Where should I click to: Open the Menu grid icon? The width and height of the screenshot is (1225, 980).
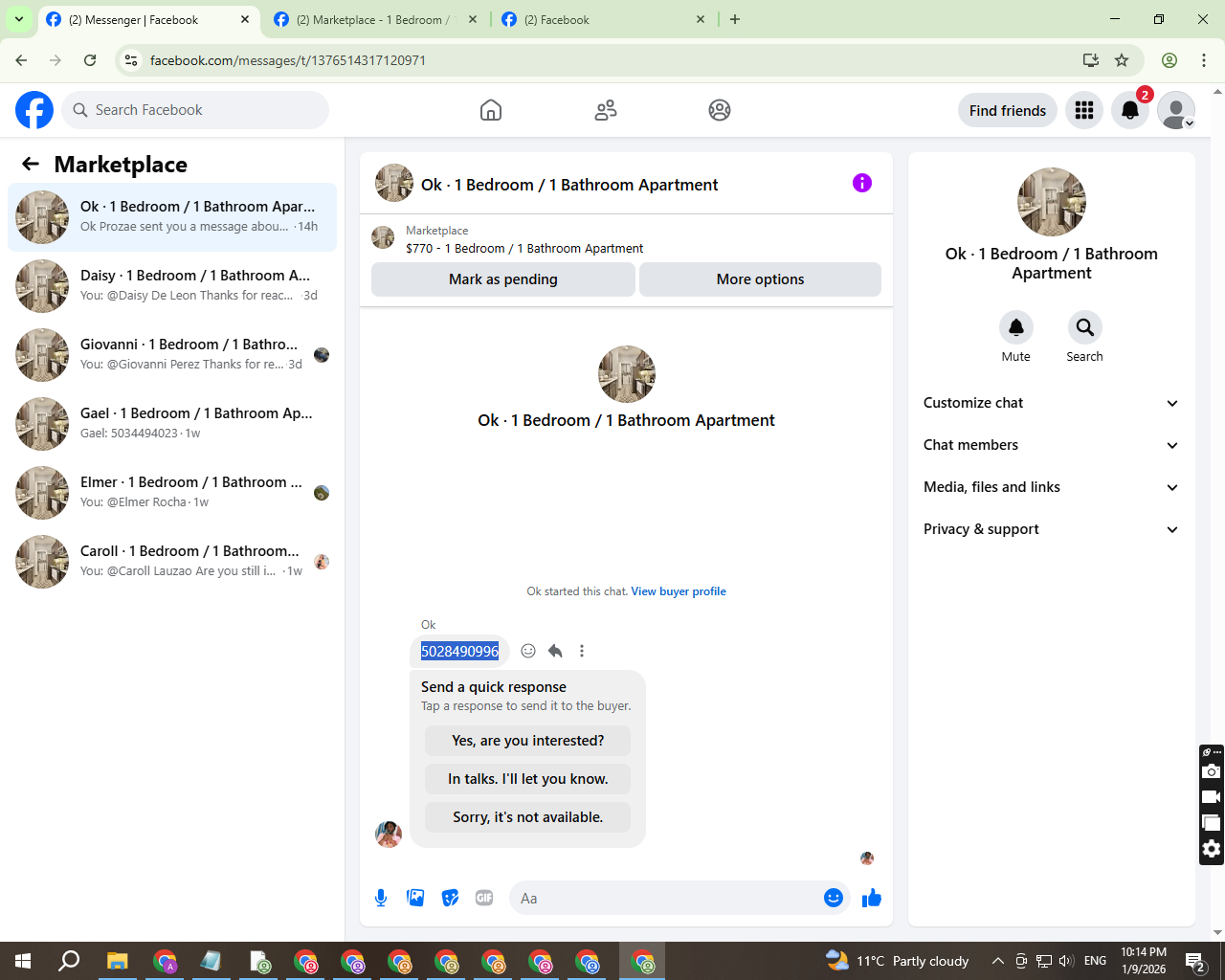[1084, 110]
